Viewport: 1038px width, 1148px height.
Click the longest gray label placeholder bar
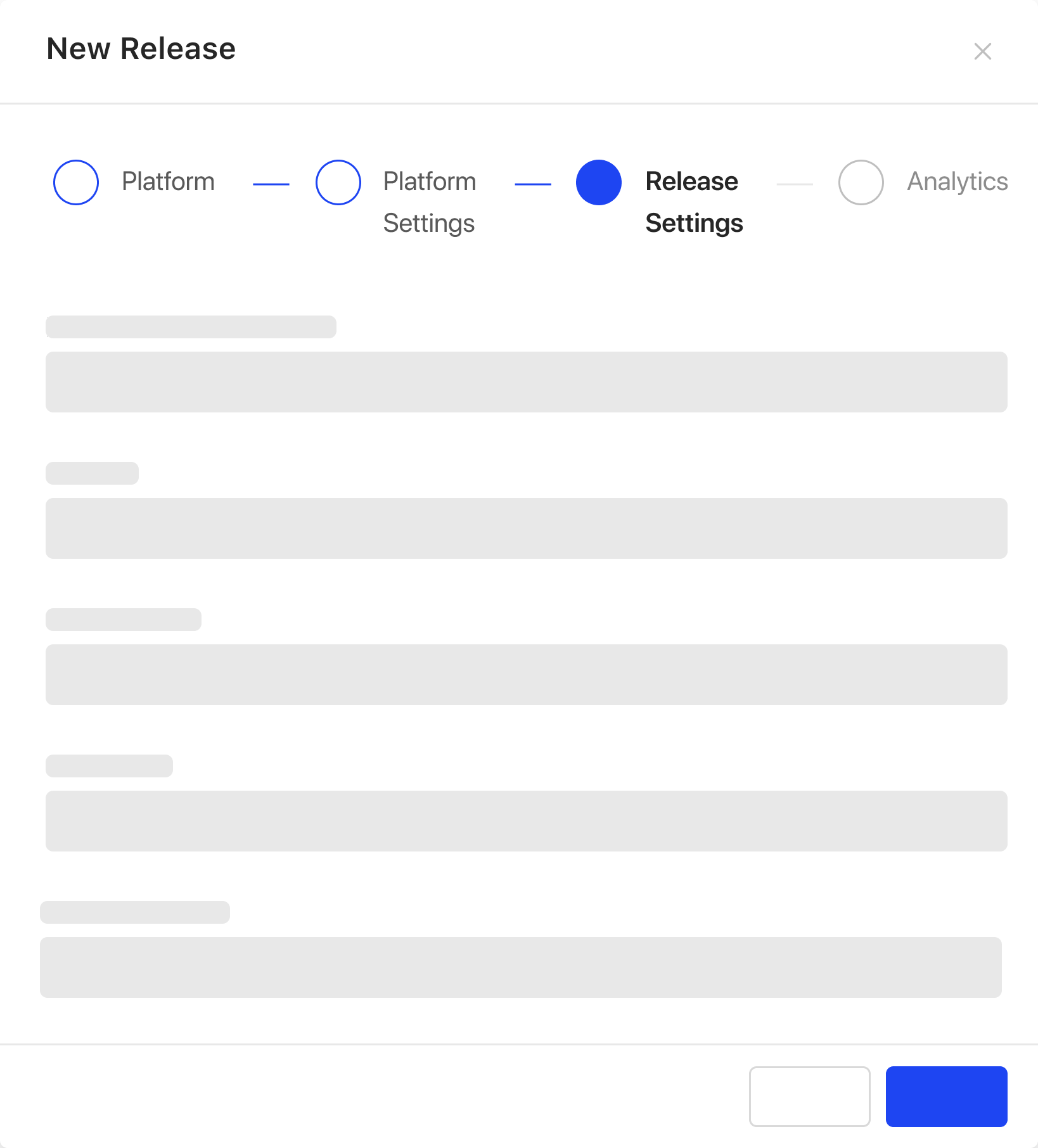click(x=191, y=327)
